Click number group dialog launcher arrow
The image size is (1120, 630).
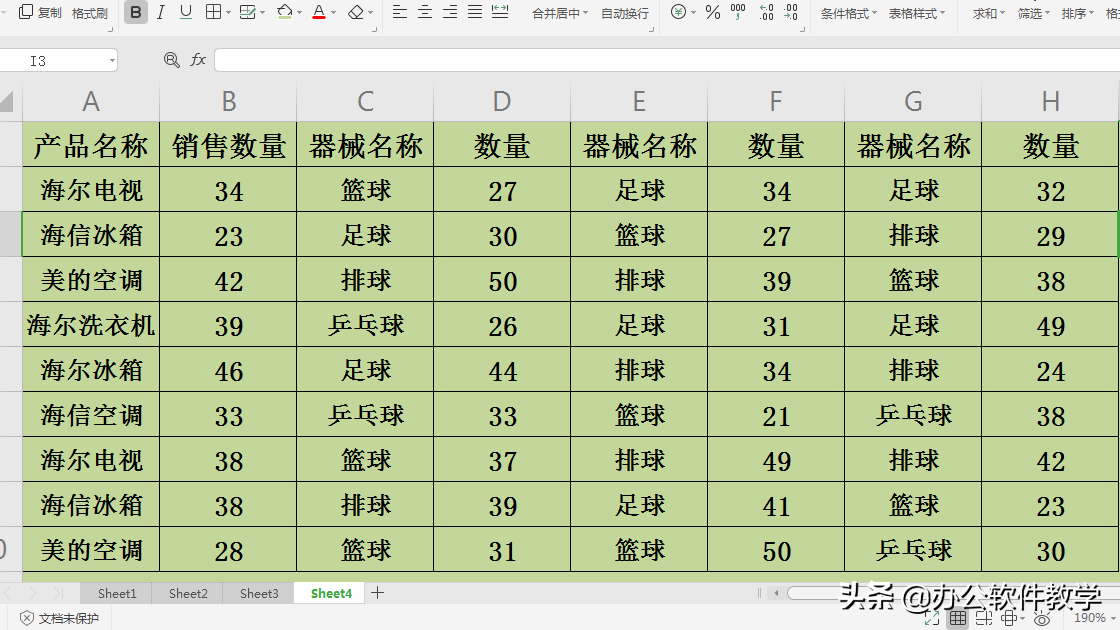[803, 30]
